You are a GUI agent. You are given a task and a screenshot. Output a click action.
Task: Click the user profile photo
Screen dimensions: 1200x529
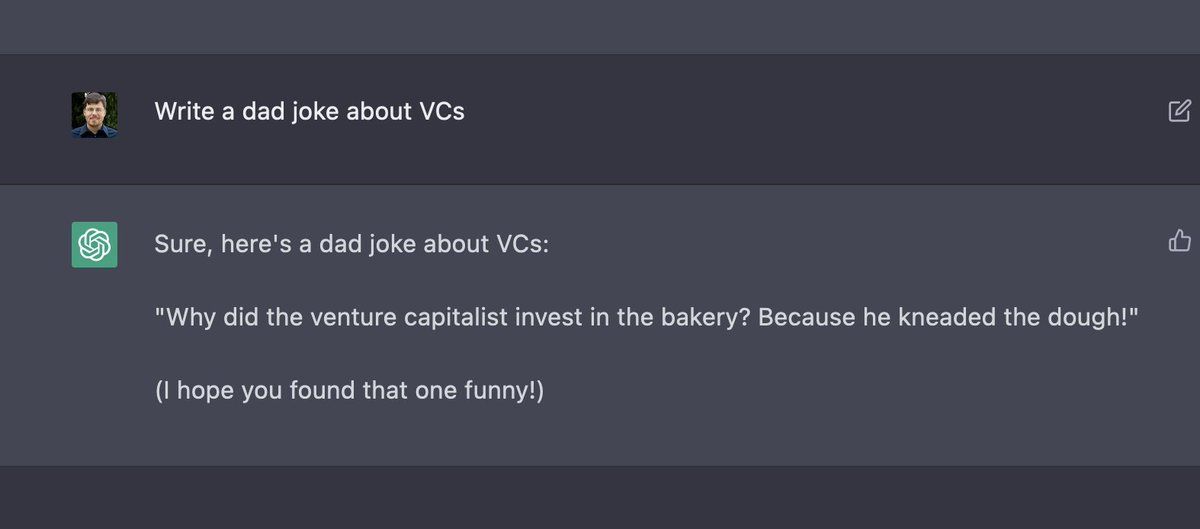94,115
